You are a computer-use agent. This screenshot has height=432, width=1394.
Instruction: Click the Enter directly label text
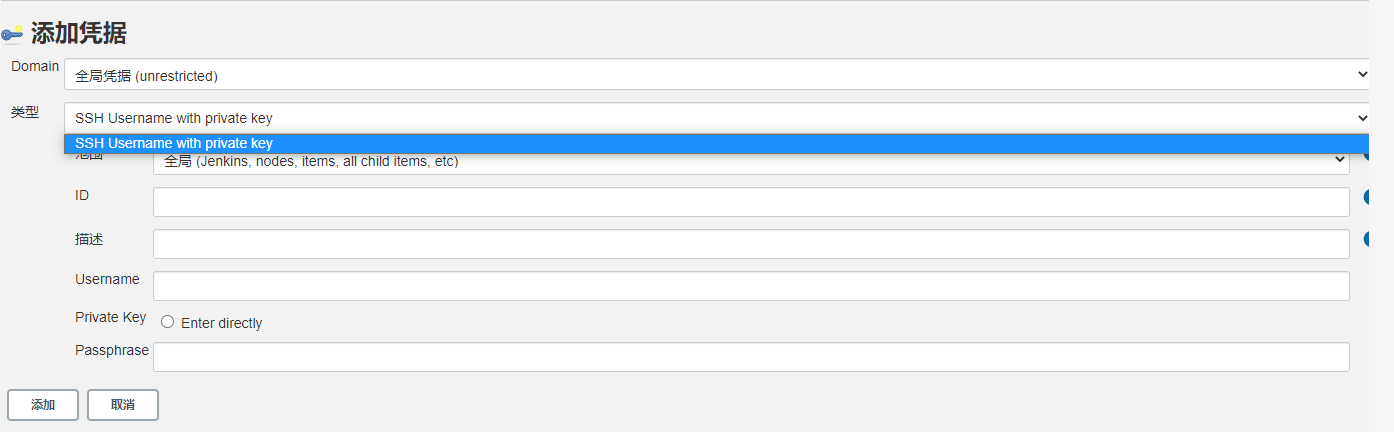point(221,323)
